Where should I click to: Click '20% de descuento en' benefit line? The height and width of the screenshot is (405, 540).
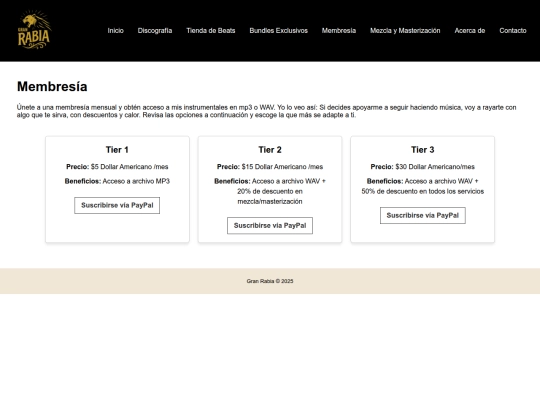click(x=270, y=191)
